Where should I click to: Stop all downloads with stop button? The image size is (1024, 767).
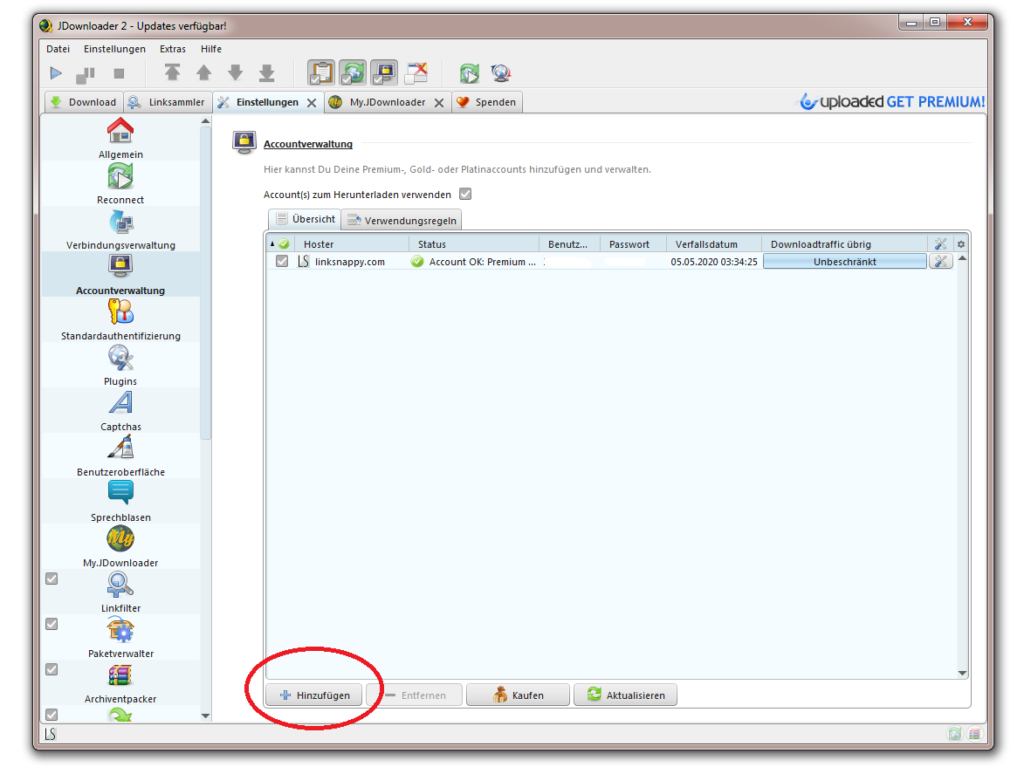pyautogui.click(x=118, y=74)
